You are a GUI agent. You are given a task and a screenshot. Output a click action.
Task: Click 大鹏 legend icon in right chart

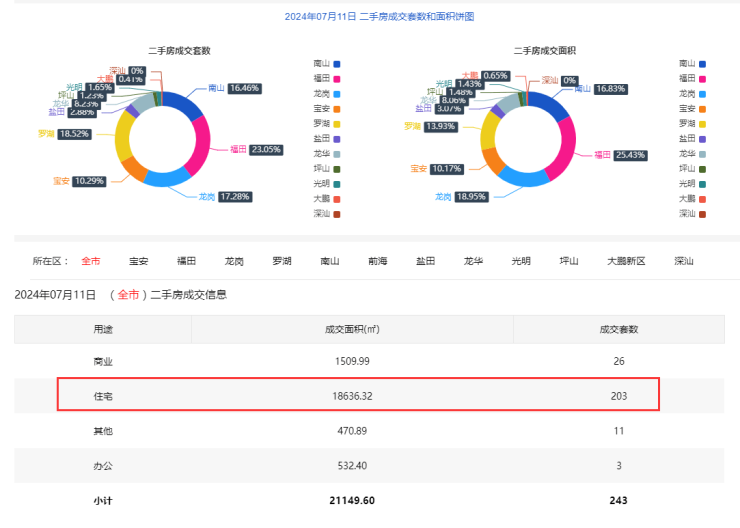(x=703, y=198)
